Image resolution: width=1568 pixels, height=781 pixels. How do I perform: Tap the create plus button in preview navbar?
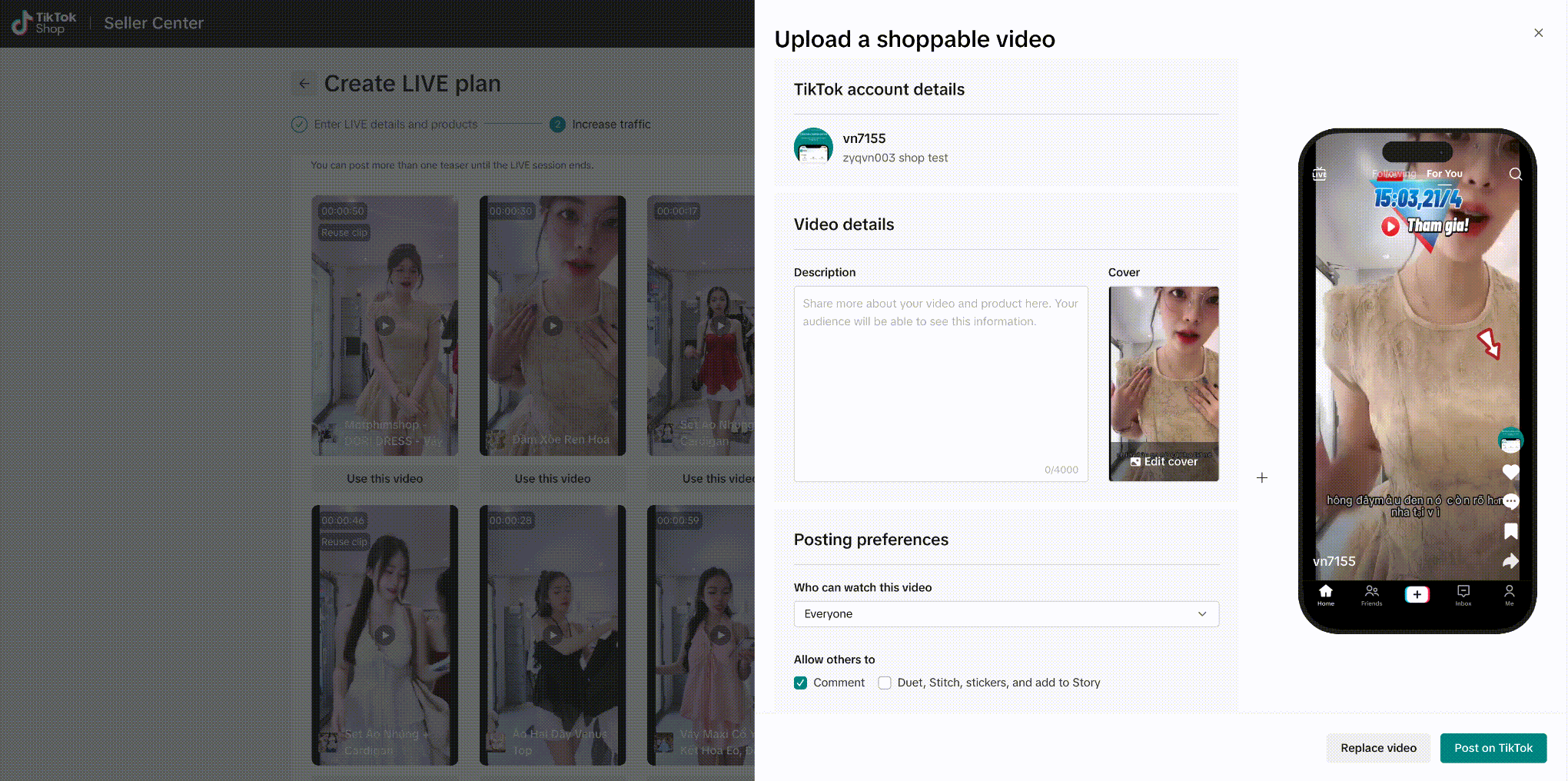(1417, 594)
